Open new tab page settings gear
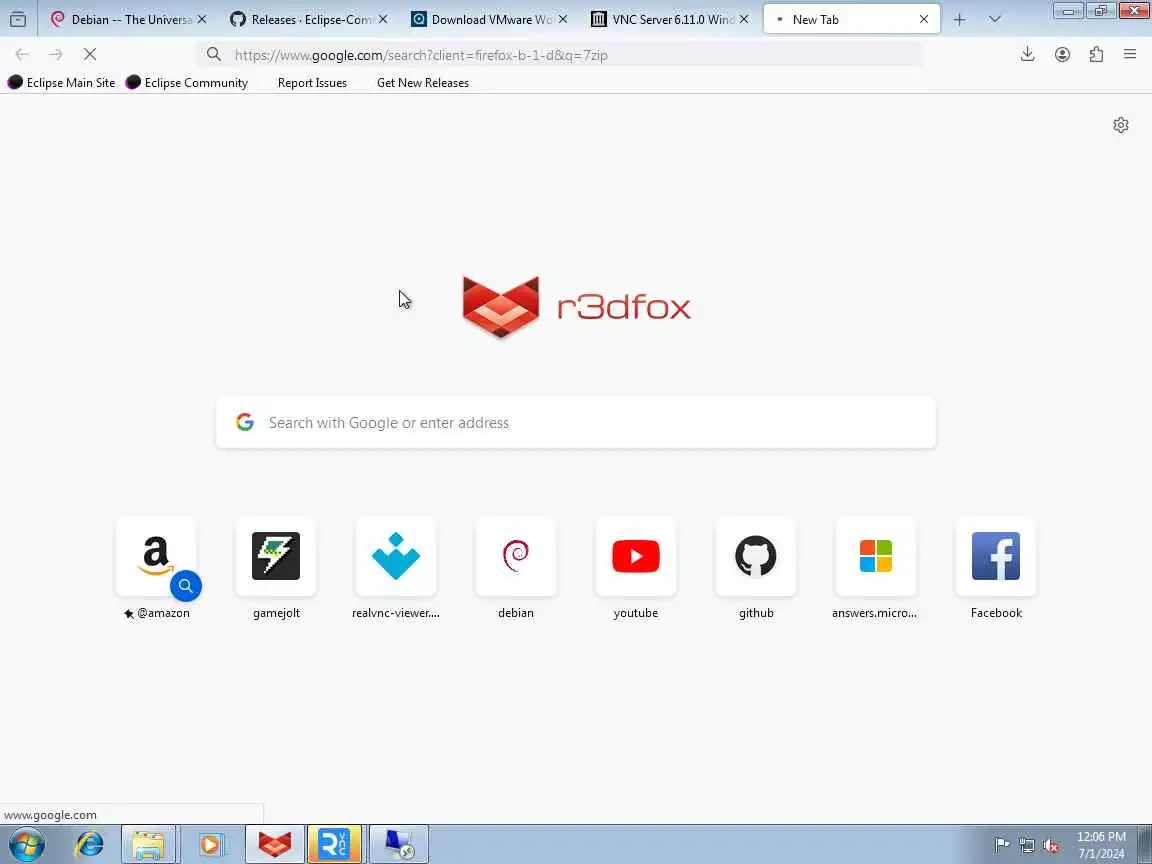Viewport: 1152px width, 864px height. (x=1120, y=125)
